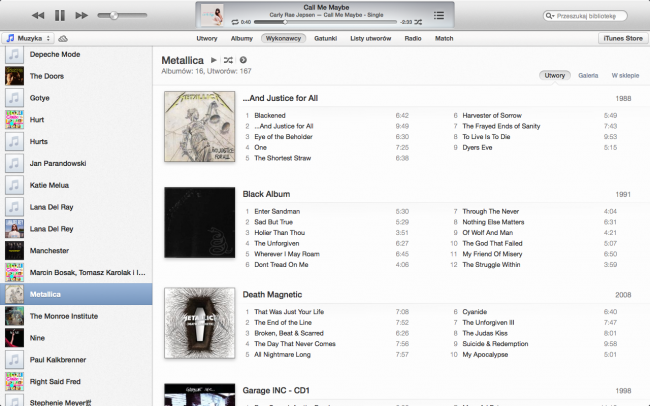Select Paul Kalkbrenner artist
Screen dimensions: 650x406
click(x=76, y=360)
